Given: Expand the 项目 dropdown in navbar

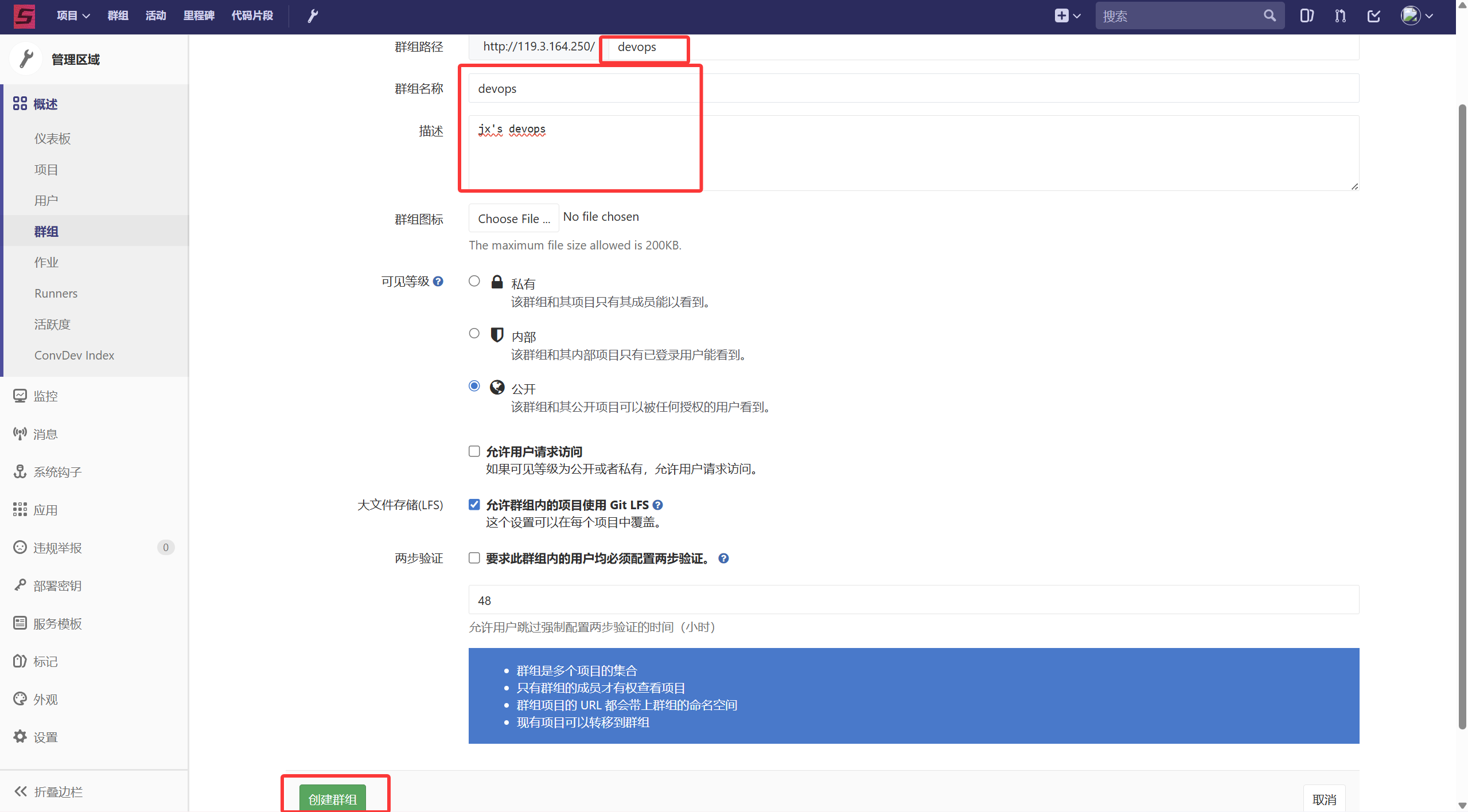Looking at the screenshot, I should [x=73, y=16].
